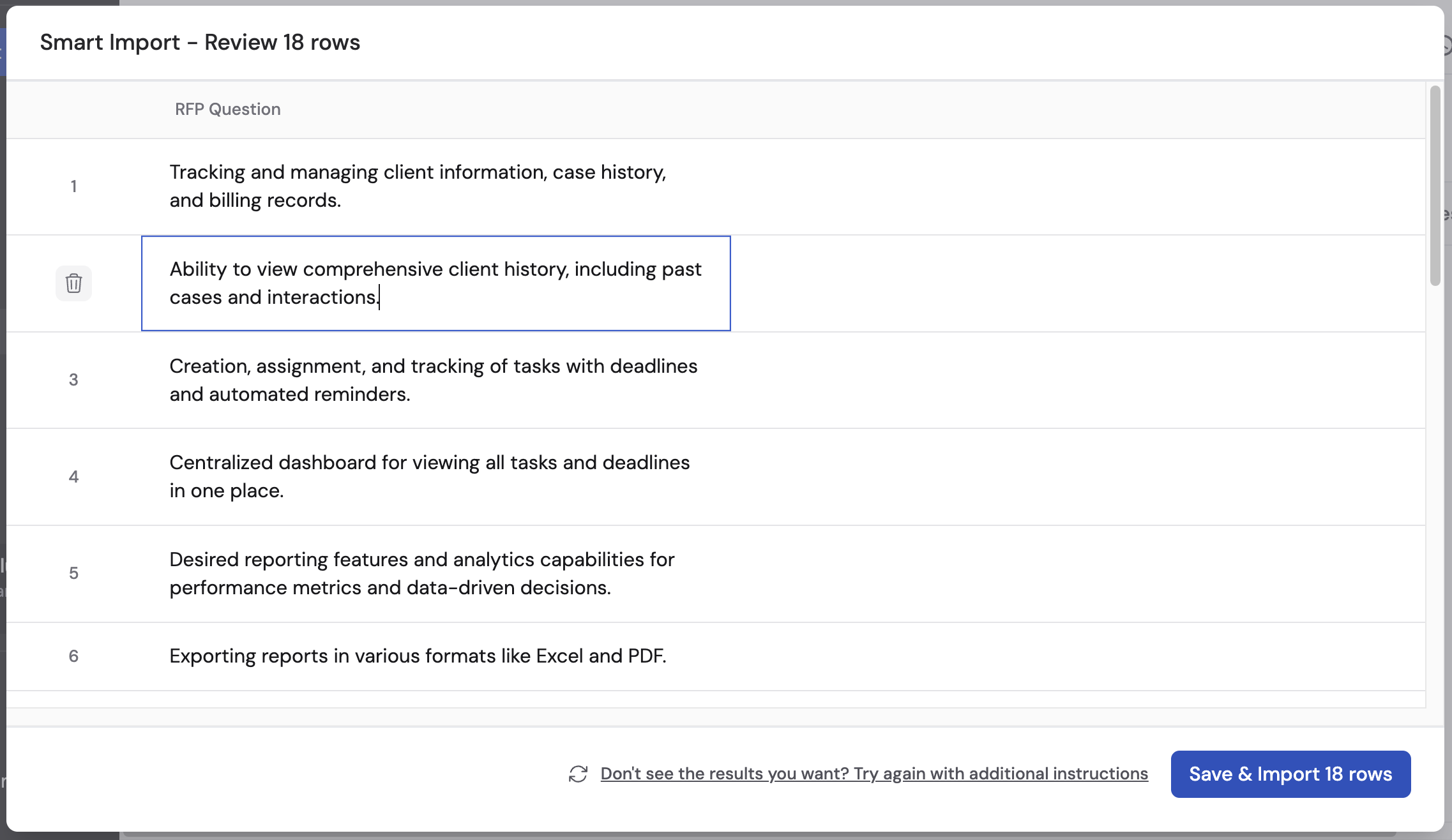
Task: Click the refresh retry icon
Action: click(578, 774)
